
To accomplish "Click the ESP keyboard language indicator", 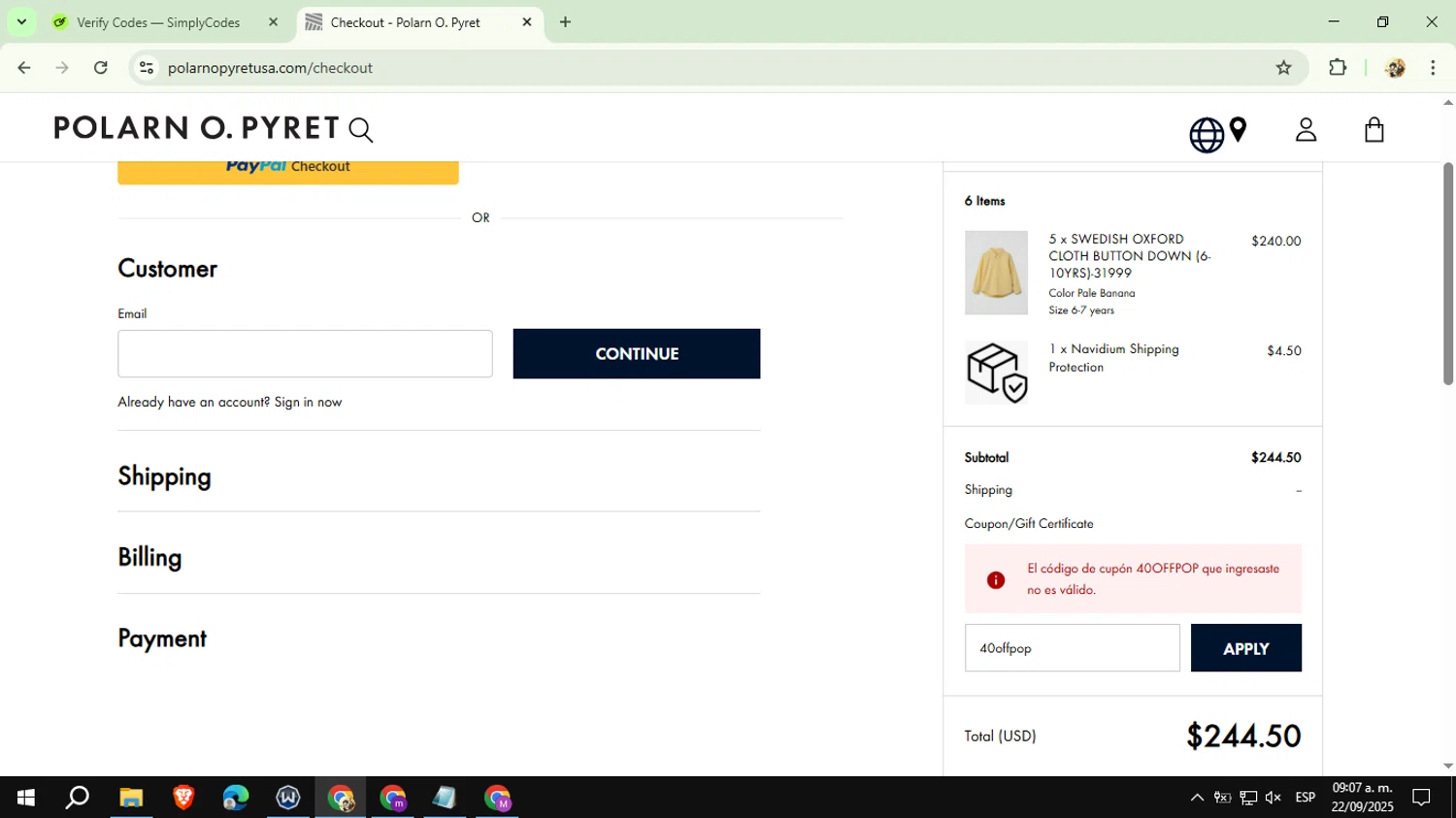I will point(1306,798).
